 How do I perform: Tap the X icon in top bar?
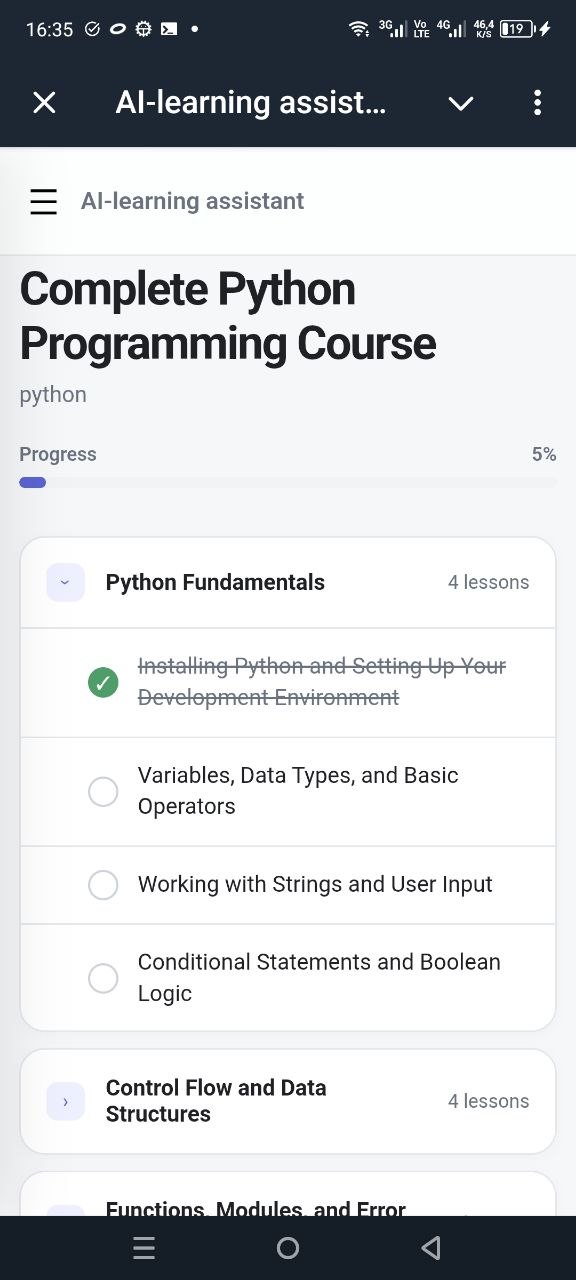pos(44,102)
